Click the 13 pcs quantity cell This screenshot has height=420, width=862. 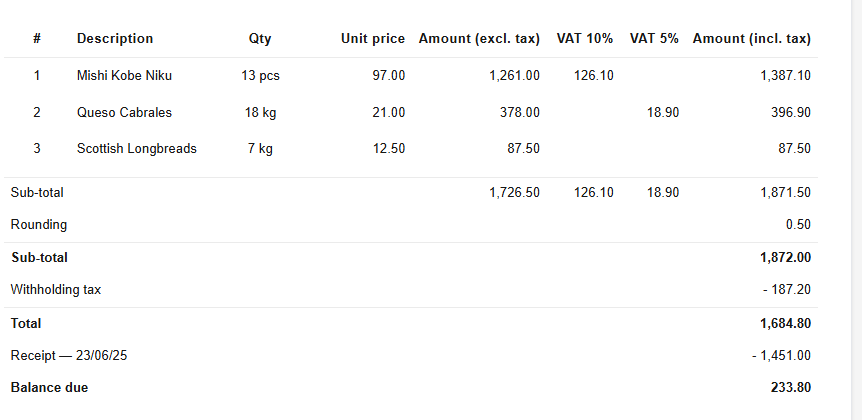(x=260, y=75)
